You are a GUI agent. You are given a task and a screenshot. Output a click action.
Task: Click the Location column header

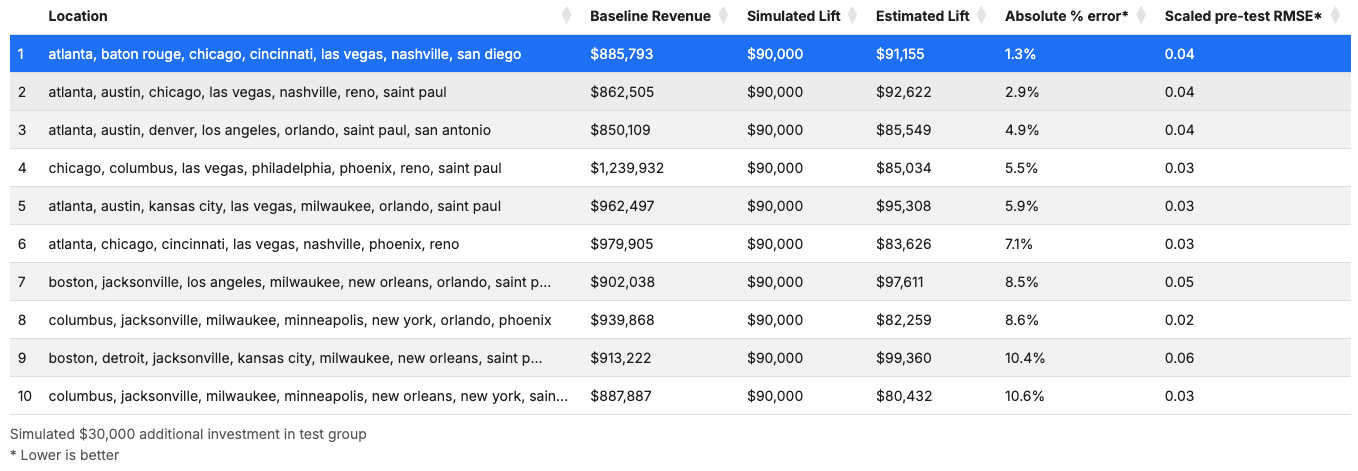(x=78, y=16)
